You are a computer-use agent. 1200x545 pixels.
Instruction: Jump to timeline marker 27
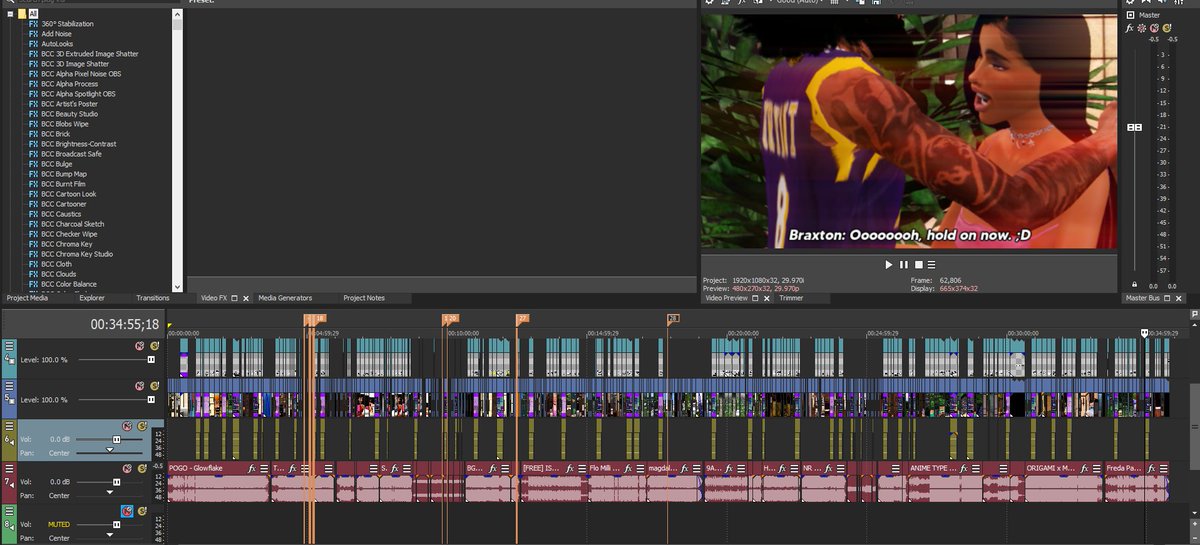[522, 318]
